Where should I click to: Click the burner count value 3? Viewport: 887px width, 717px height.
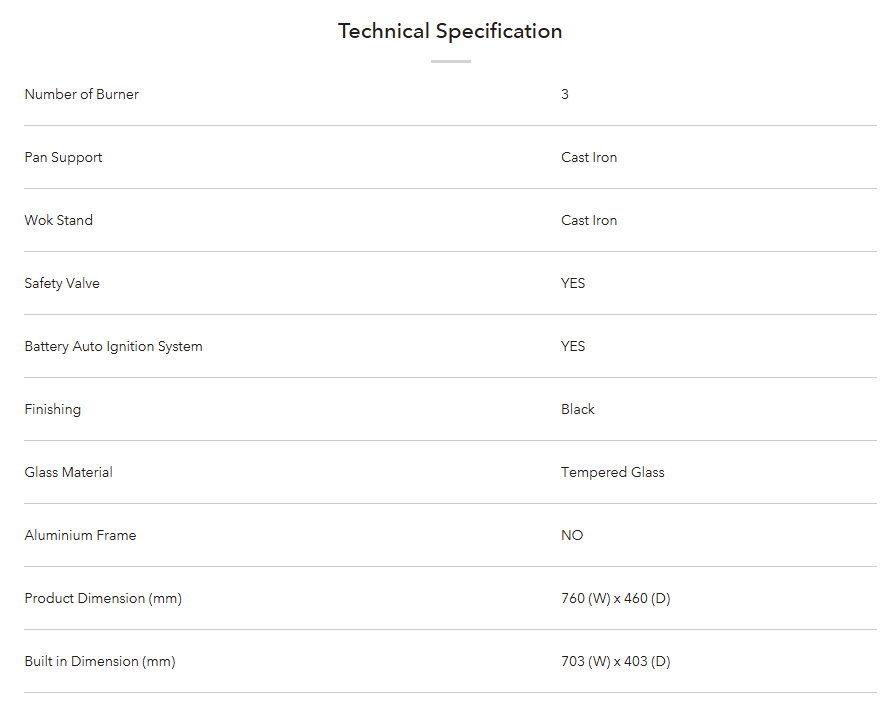click(565, 94)
